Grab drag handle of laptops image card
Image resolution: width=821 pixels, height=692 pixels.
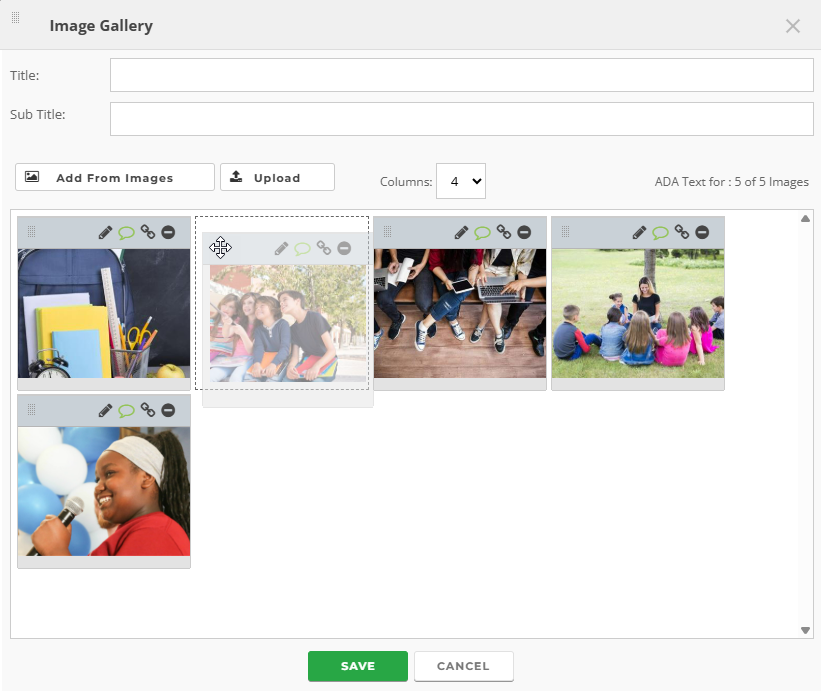[387, 231]
